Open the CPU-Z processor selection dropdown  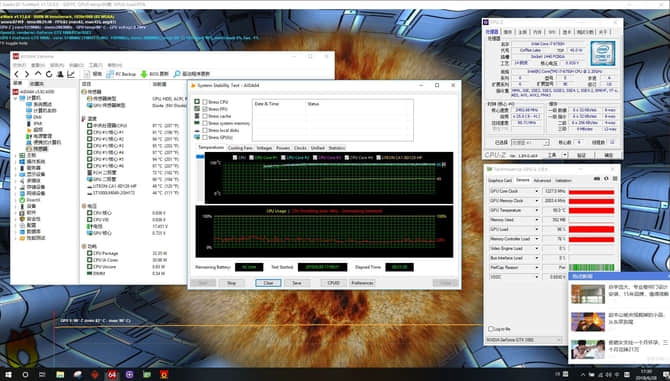point(530,143)
